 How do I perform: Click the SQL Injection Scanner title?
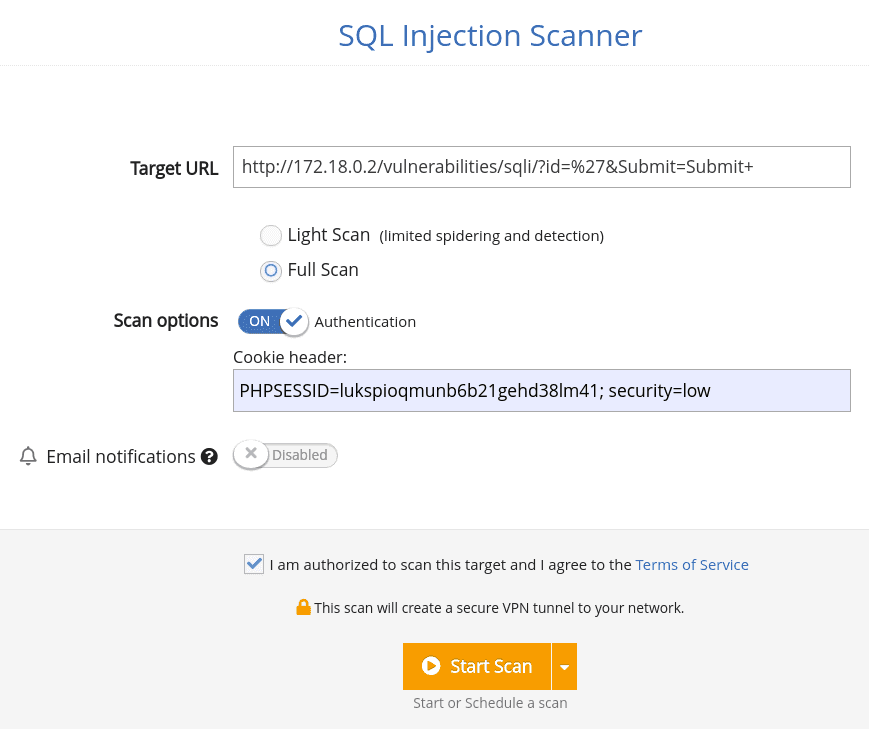click(x=490, y=35)
